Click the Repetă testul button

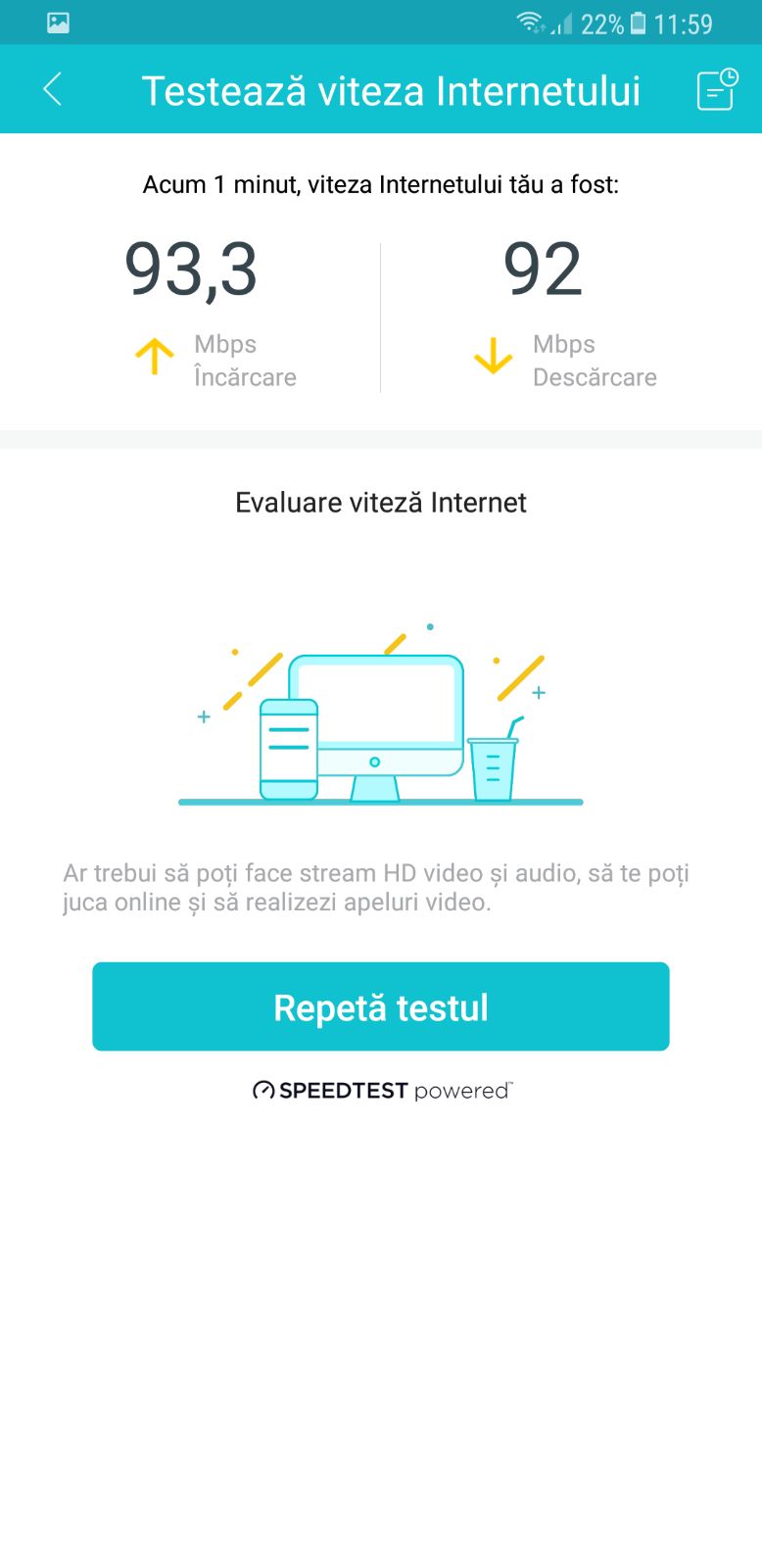coord(381,1006)
